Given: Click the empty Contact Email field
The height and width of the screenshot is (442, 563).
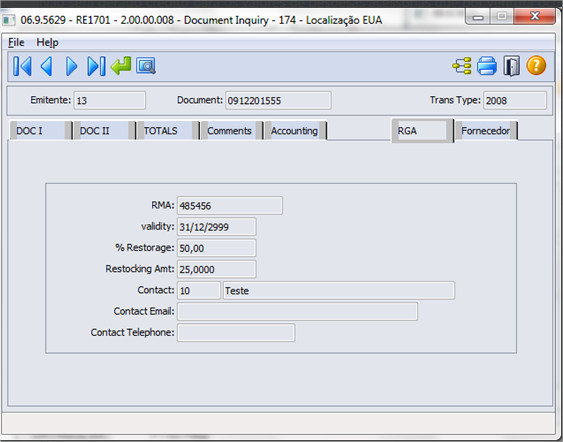Looking at the screenshot, I should point(297,312).
